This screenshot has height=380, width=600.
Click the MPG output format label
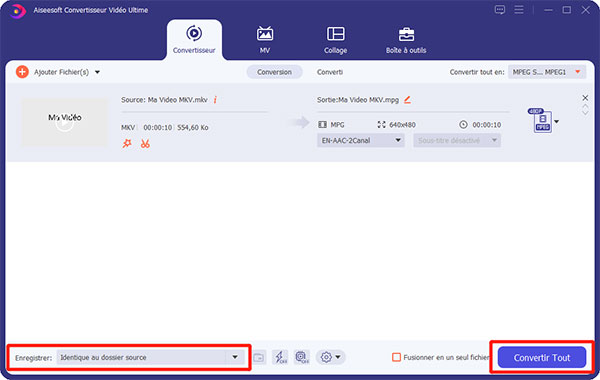coord(337,125)
